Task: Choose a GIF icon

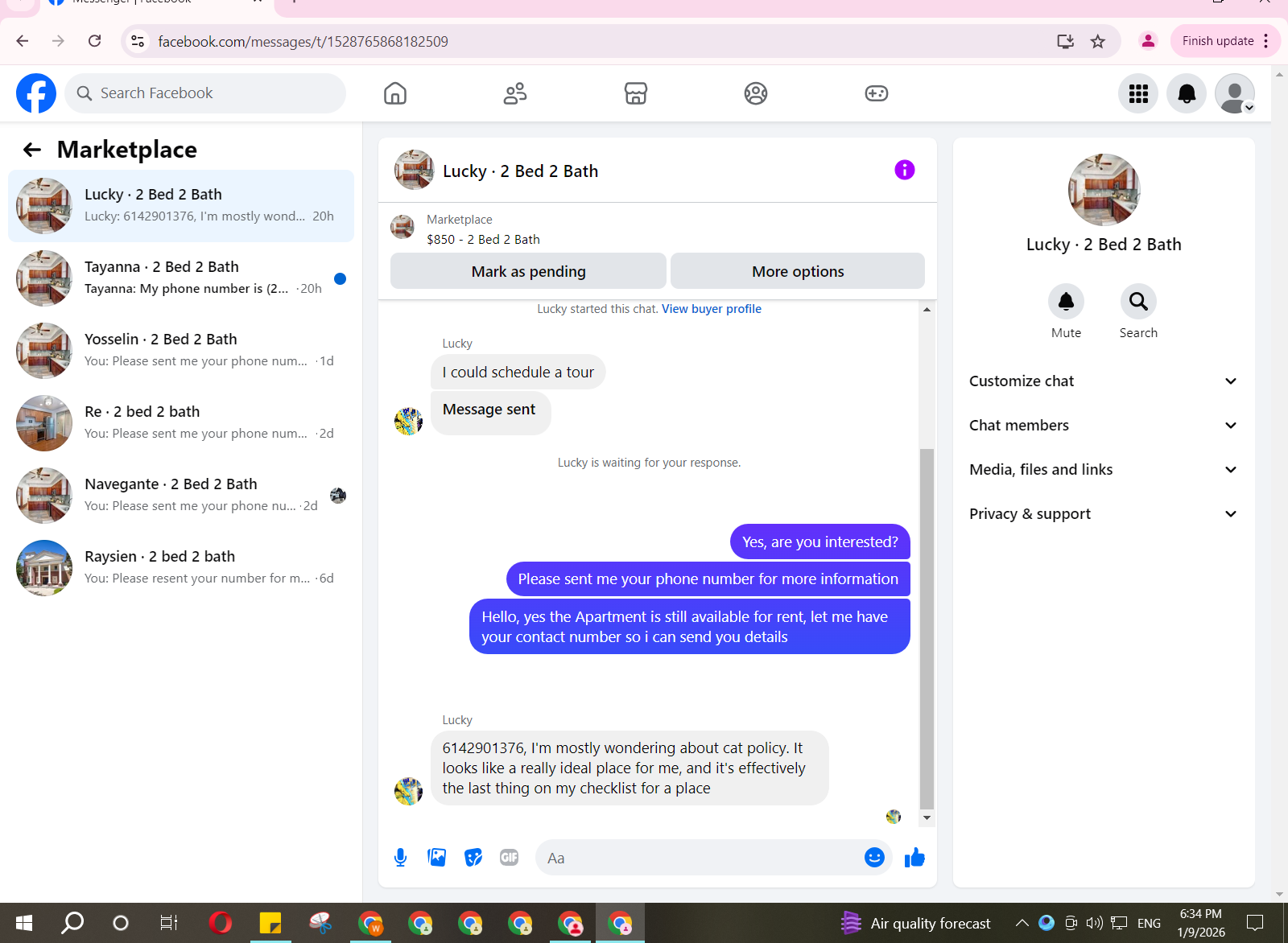Action: tap(509, 858)
